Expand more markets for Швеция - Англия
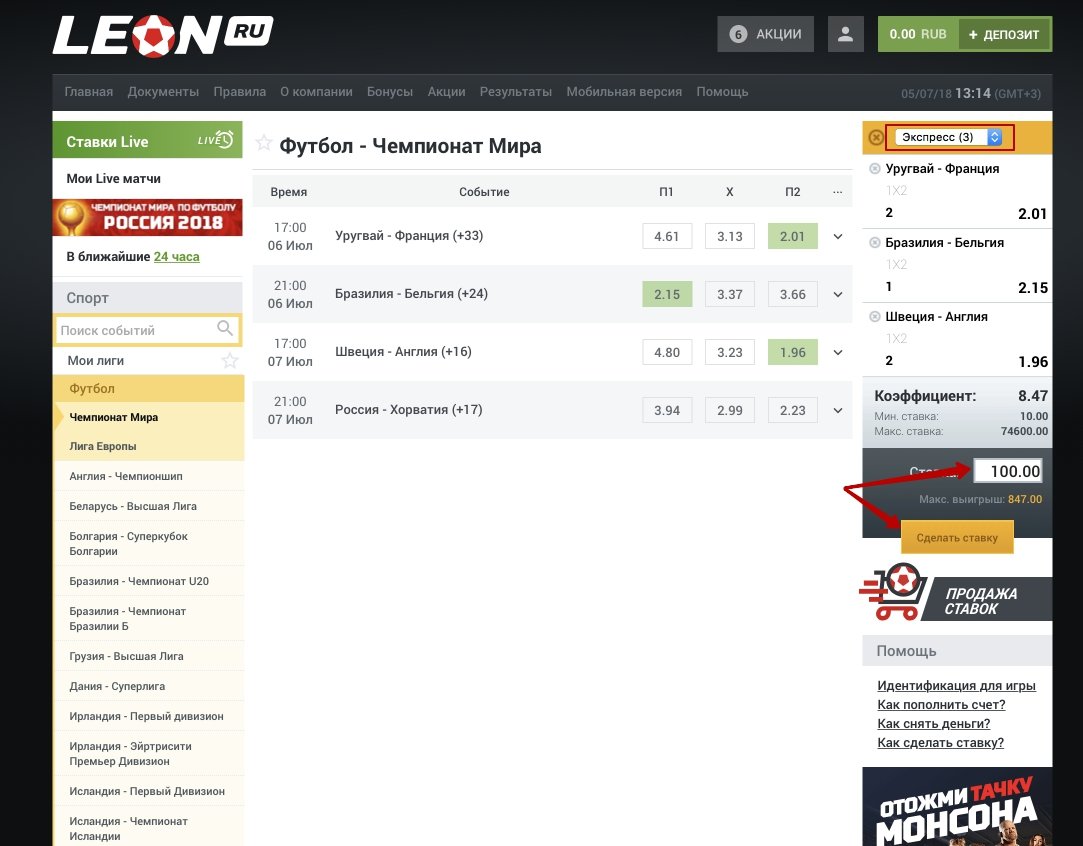 (x=838, y=352)
